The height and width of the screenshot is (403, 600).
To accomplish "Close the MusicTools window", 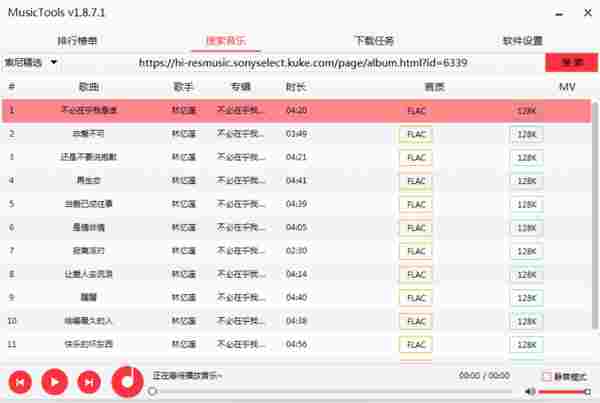I will (x=588, y=13).
